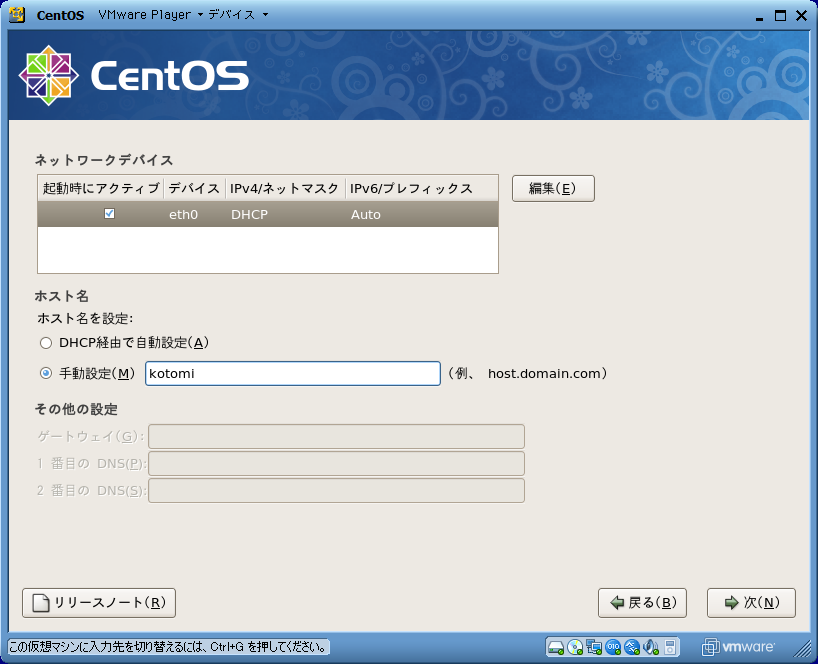Viewport: 818px width, 664px height.
Task: Click the VMware logo in status bar
Action: click(x=738, y=647)
